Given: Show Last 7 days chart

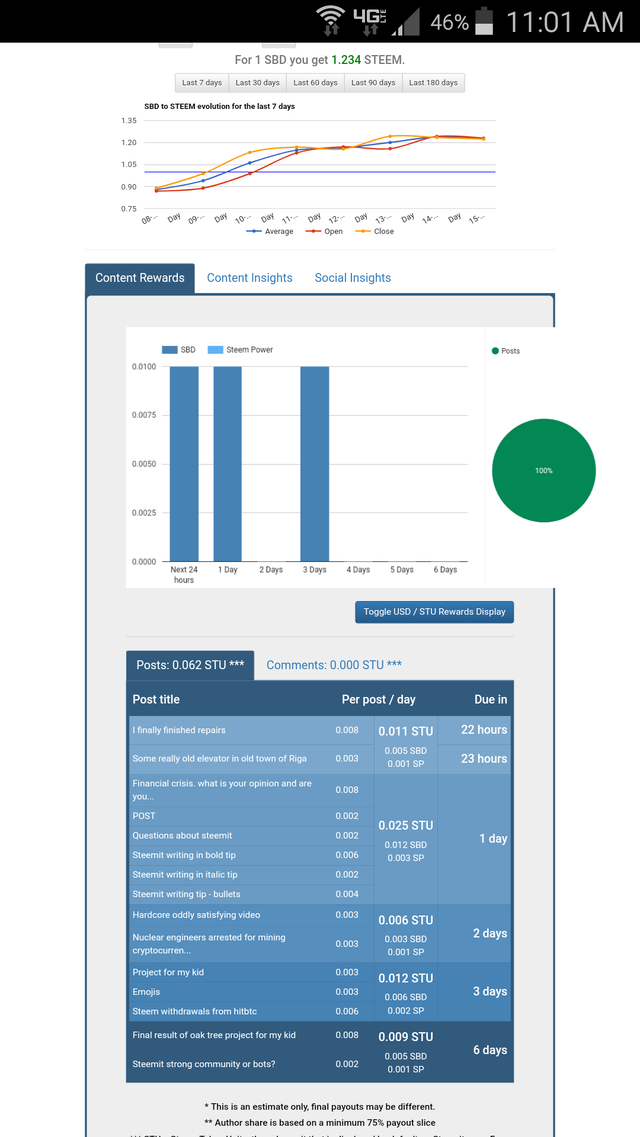Looking at the screenshot, I should tap(202, 83).
